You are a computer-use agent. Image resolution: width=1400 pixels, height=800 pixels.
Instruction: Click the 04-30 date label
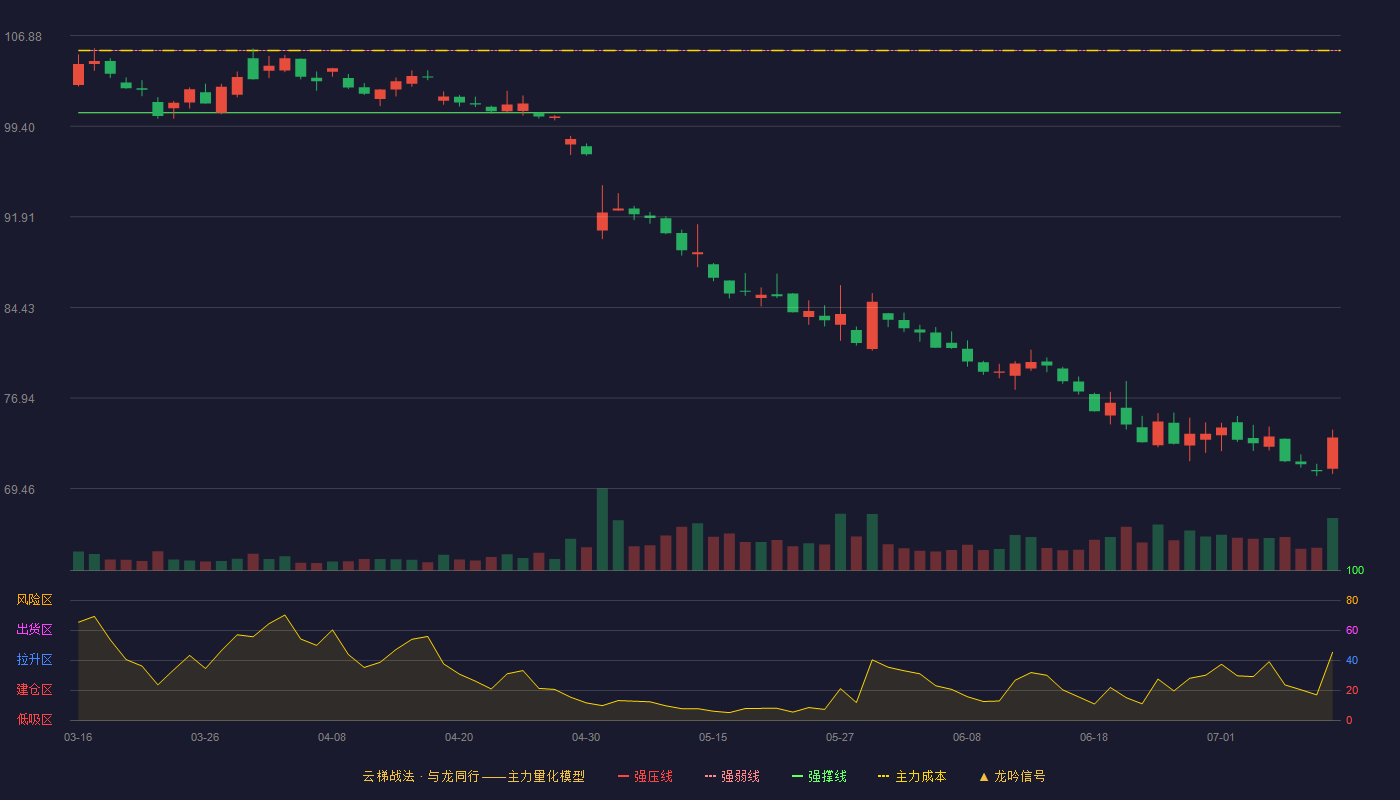point(586,737)
